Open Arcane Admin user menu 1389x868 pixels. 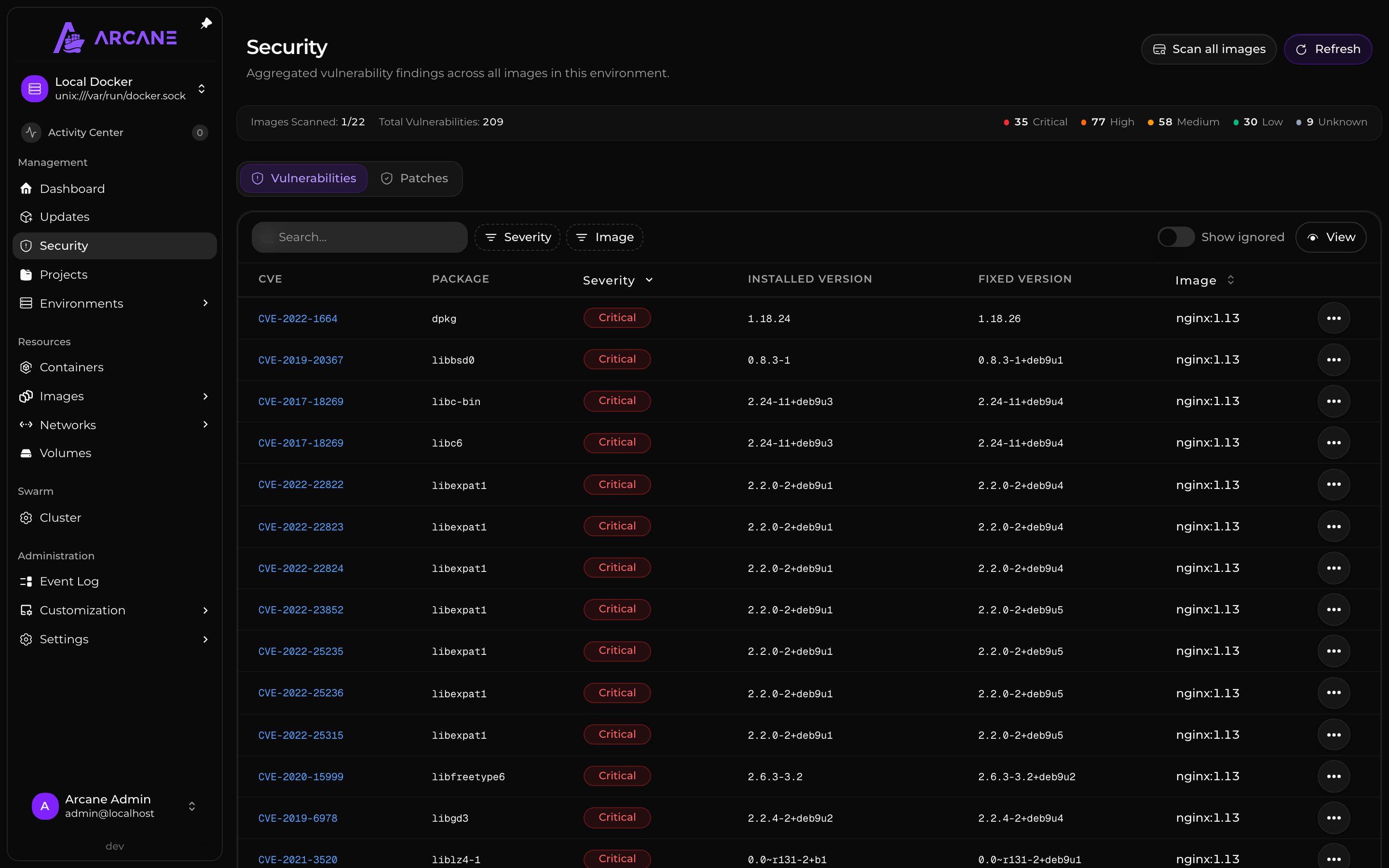click(115, 807)
